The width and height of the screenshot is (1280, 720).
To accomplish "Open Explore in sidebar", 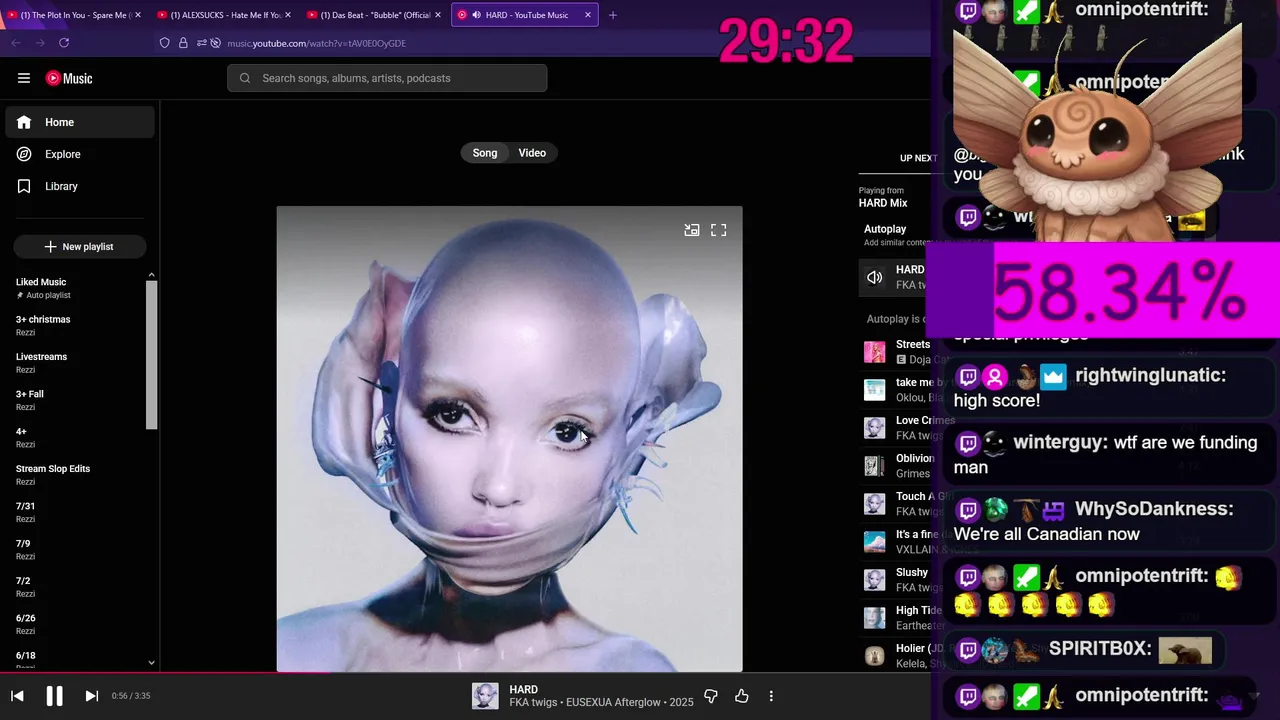I will [x=80, y=154].
